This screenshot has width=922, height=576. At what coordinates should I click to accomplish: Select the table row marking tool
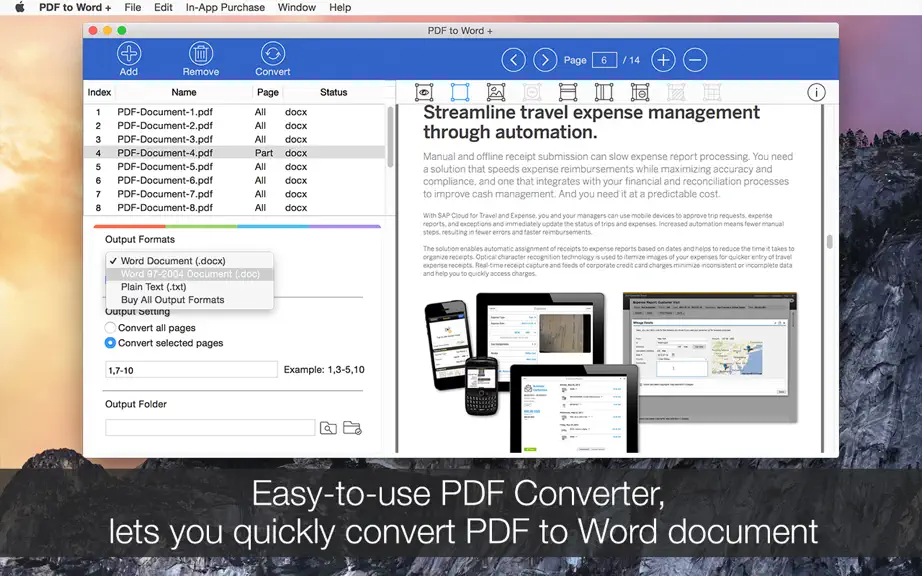click(x=568, y=92)
